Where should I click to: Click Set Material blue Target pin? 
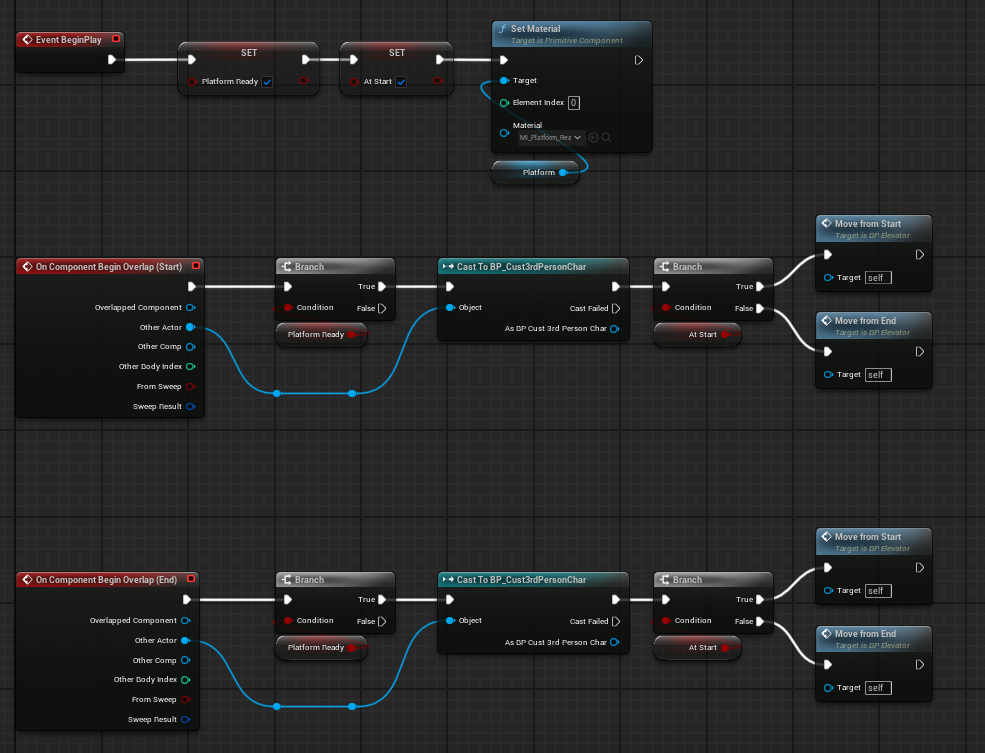point(504,80)
